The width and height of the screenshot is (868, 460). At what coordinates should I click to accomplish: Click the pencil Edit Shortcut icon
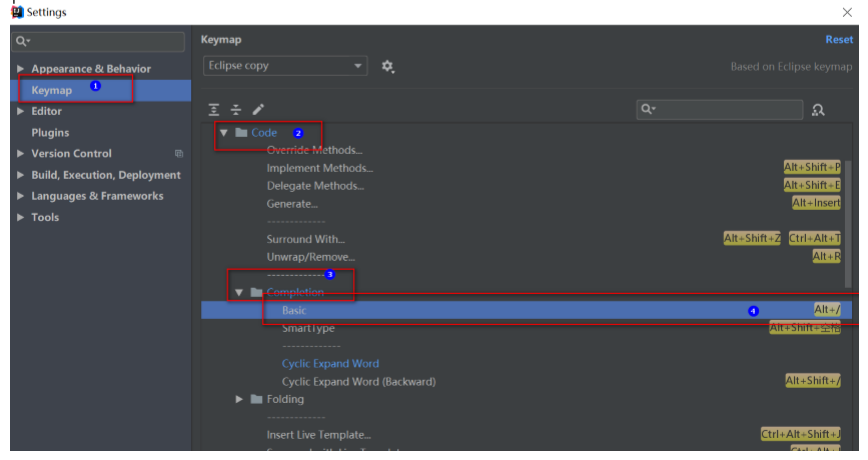pyautogui.click(x=258, y=110)
